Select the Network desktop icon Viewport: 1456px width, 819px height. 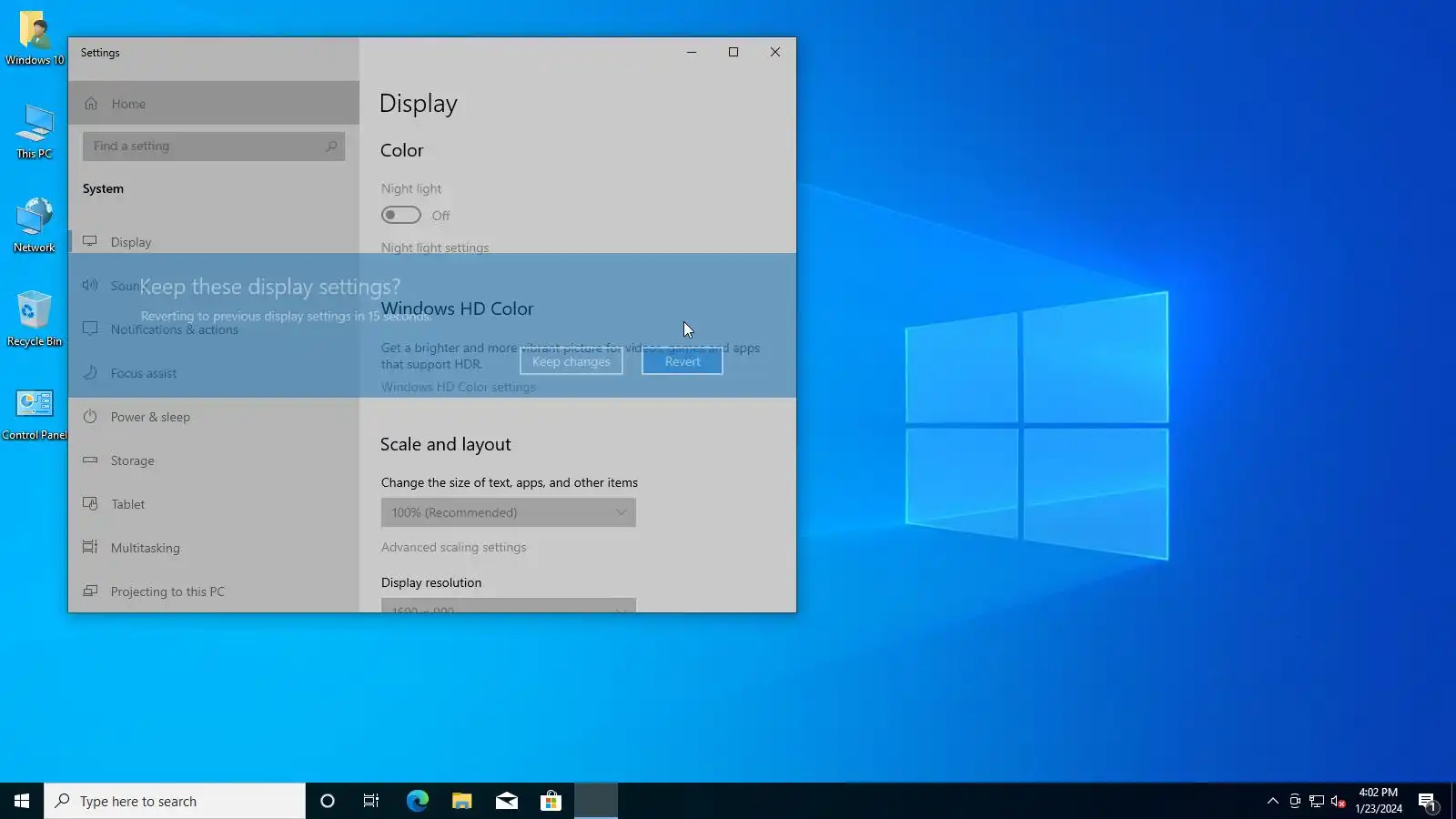35,226
